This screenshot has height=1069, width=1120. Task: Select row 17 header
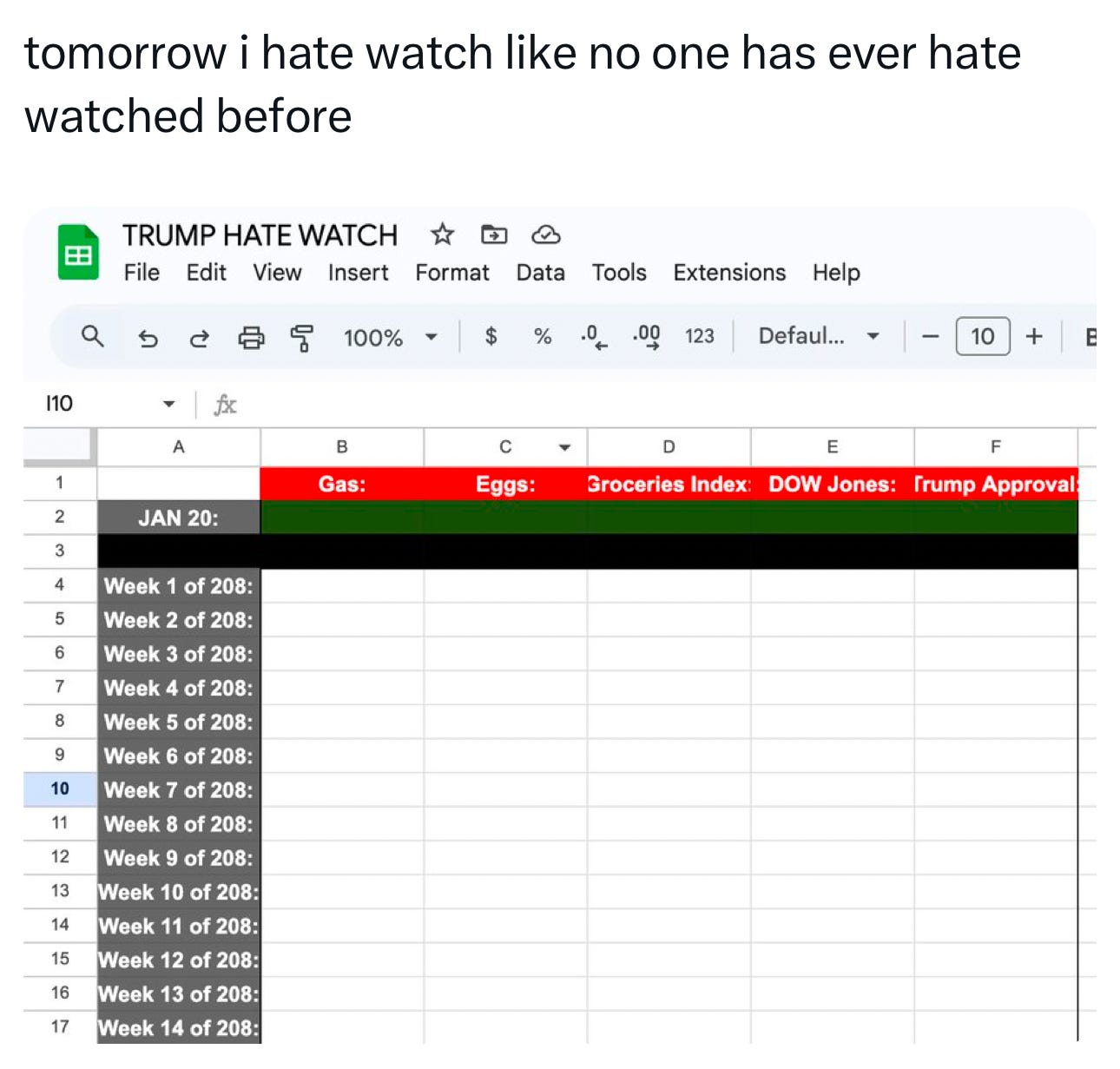tap(60, 1027)
